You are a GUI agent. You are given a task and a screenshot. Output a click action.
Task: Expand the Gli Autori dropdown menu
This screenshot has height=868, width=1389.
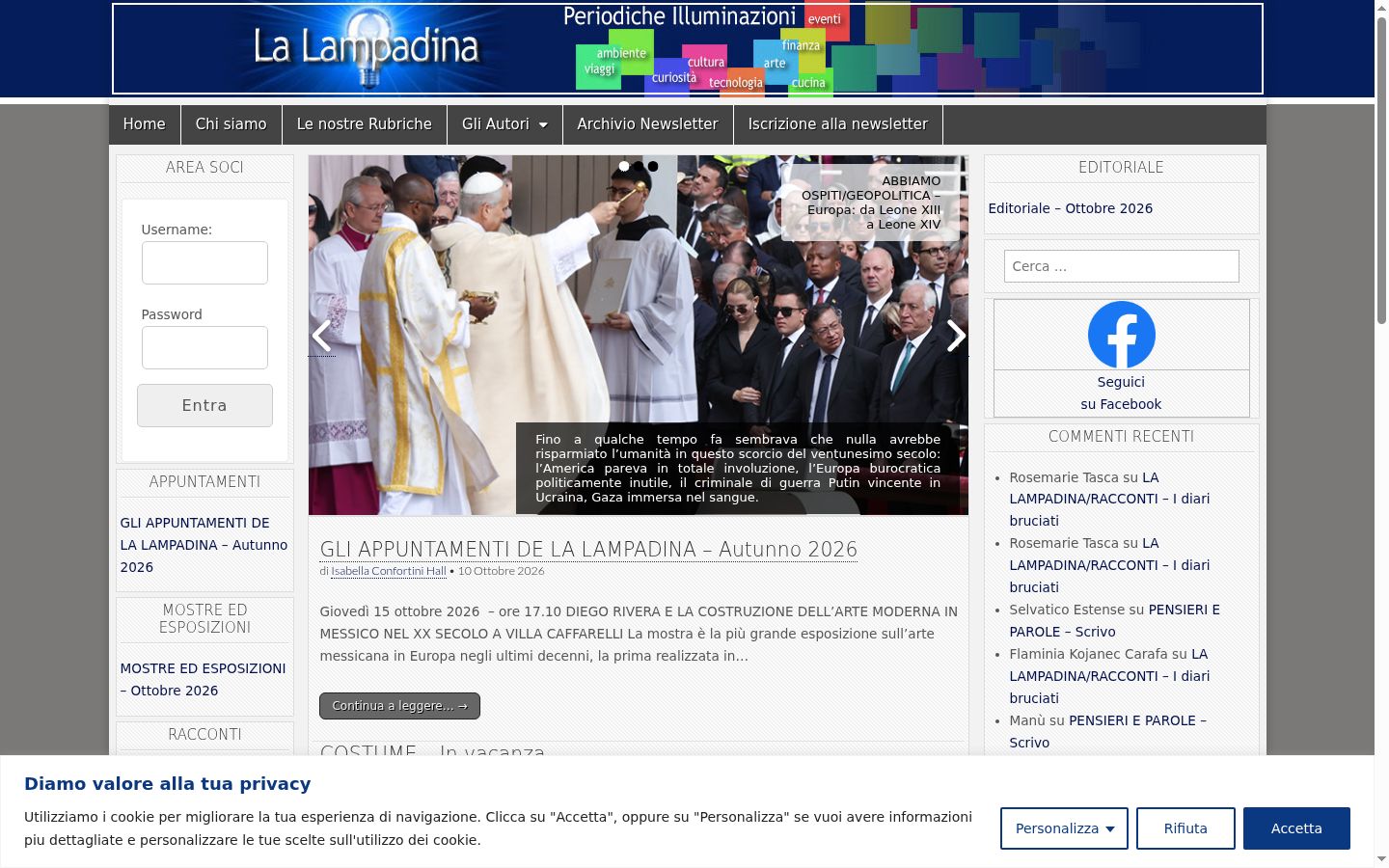point(504,124)
